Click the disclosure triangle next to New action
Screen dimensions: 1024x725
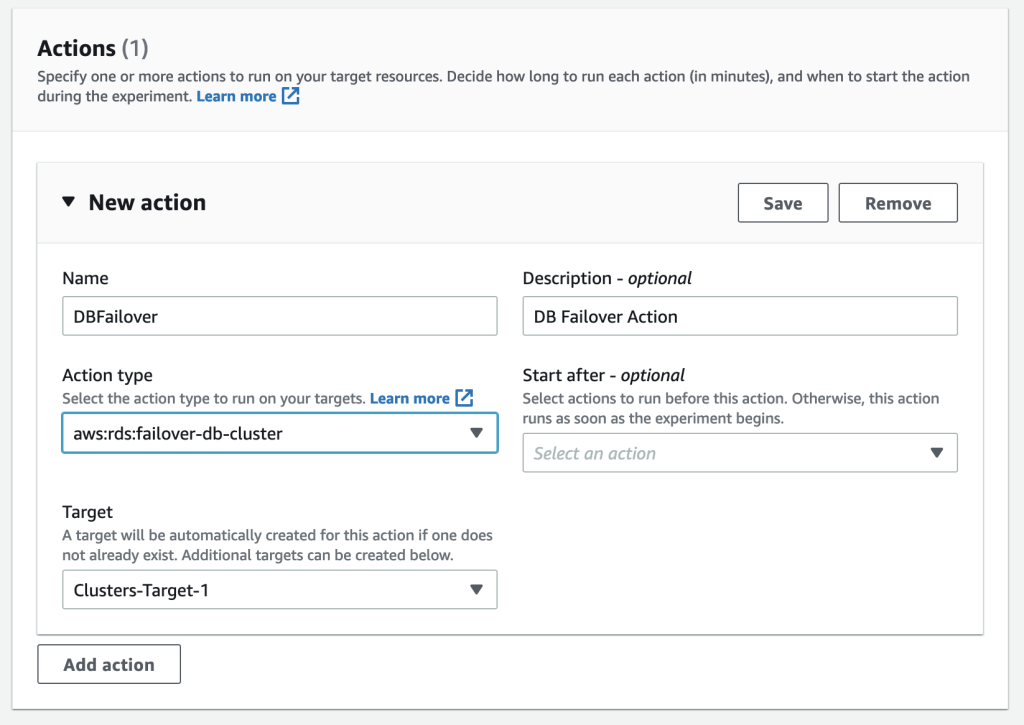(x=68, y=202)
